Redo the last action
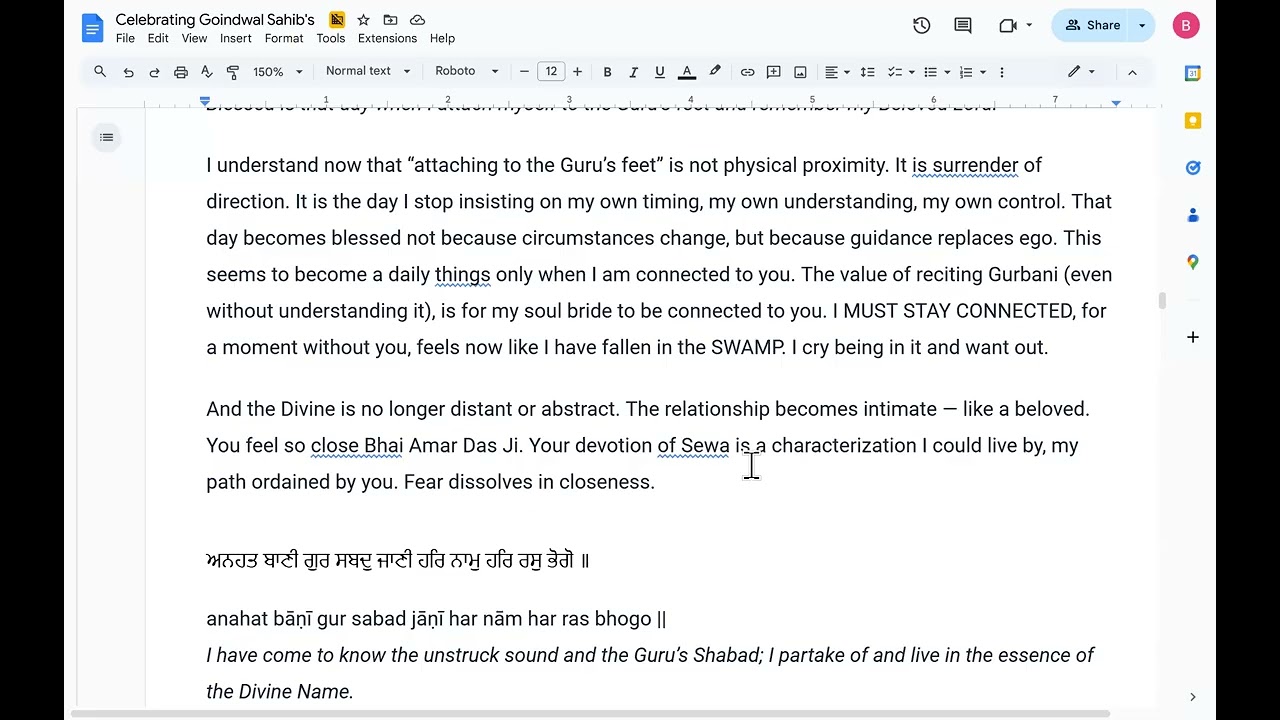This screenshot has height=720, width=1280. (x=154, y=72)
